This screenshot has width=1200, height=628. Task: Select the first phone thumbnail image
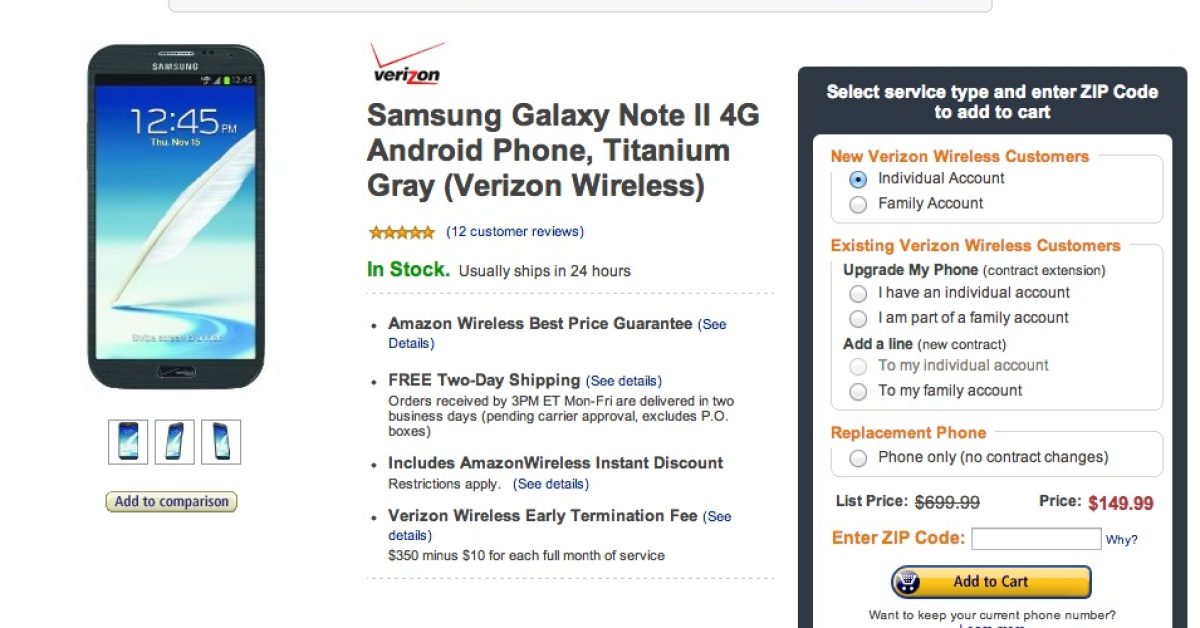tap(128, 442)
